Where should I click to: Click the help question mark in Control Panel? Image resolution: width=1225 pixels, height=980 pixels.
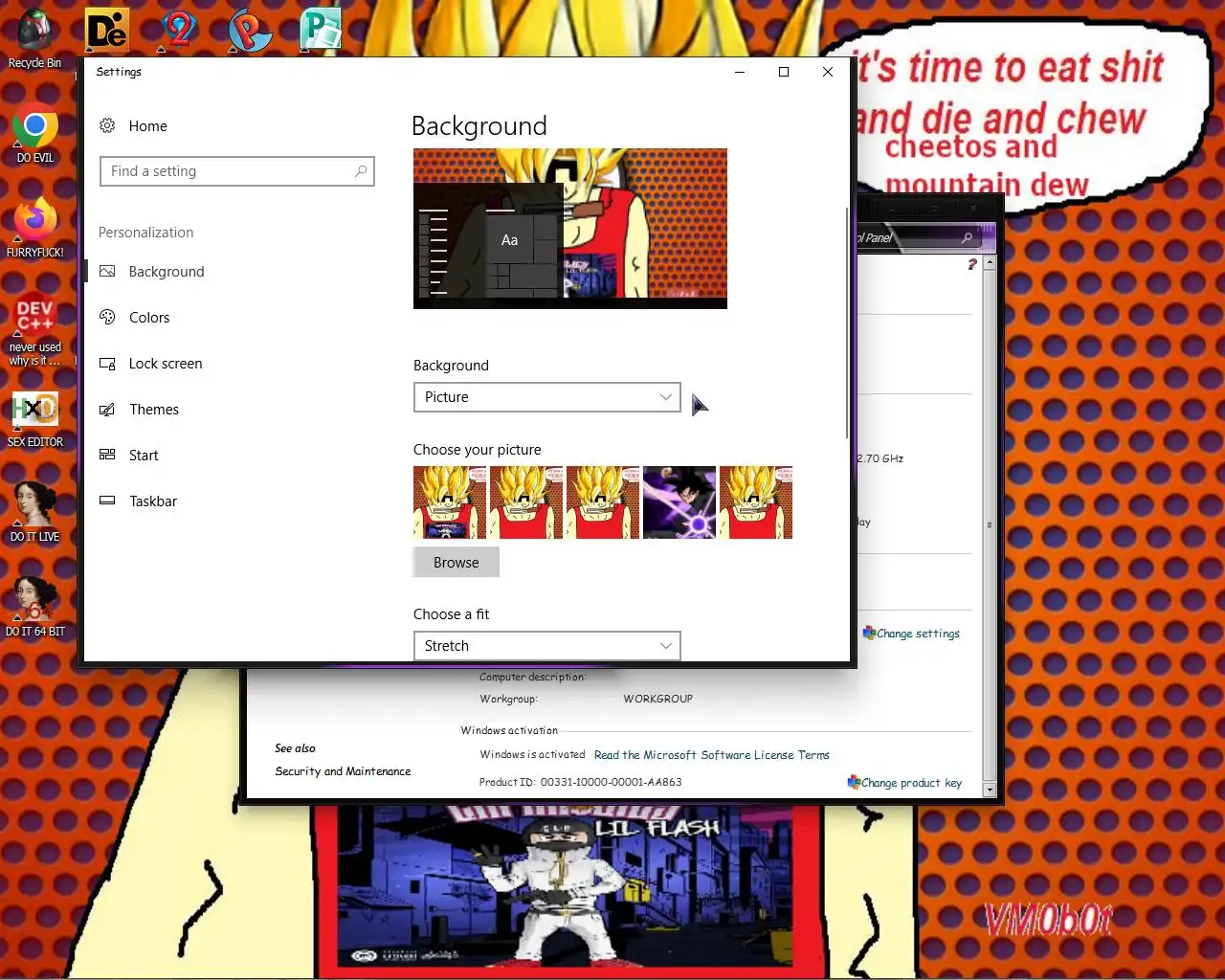[x=972, y=264]
